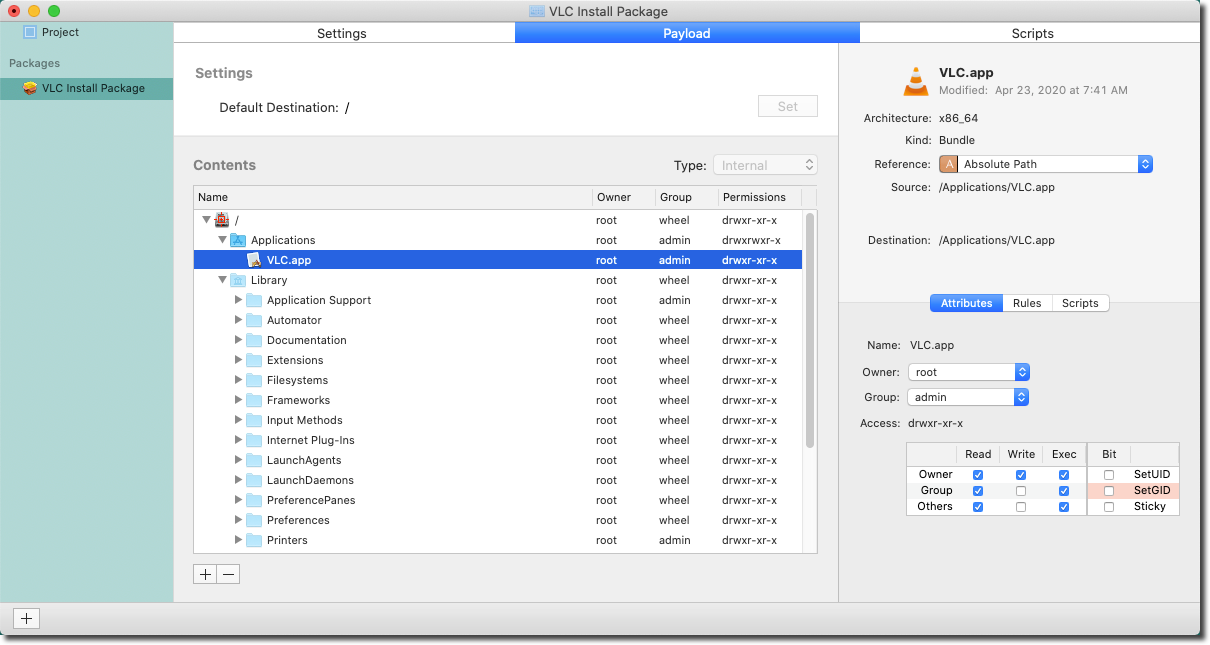Click the Input Methods folder icon
The image size is (1210, 645).
tap(254, 420)
